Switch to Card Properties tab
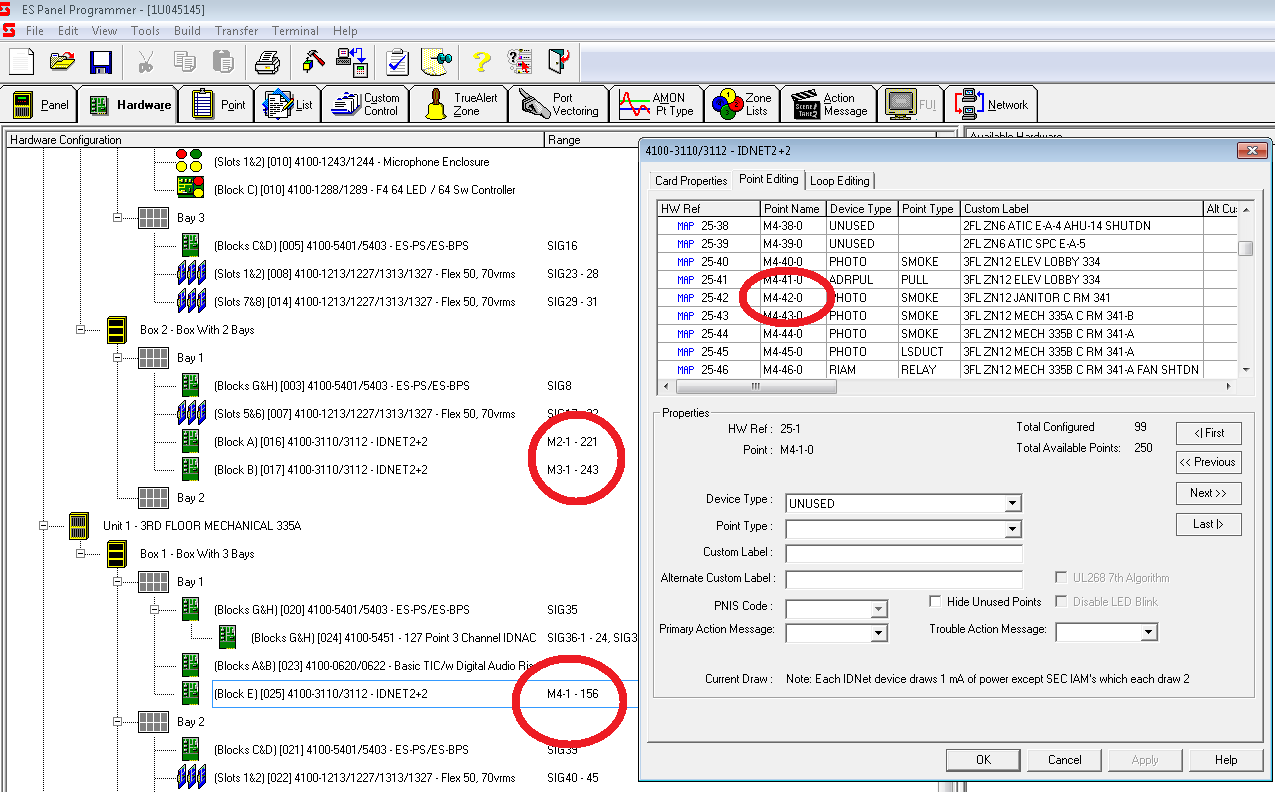This screenshot has width=1275, height=792. pyautogui.click(x=691, y=181)
